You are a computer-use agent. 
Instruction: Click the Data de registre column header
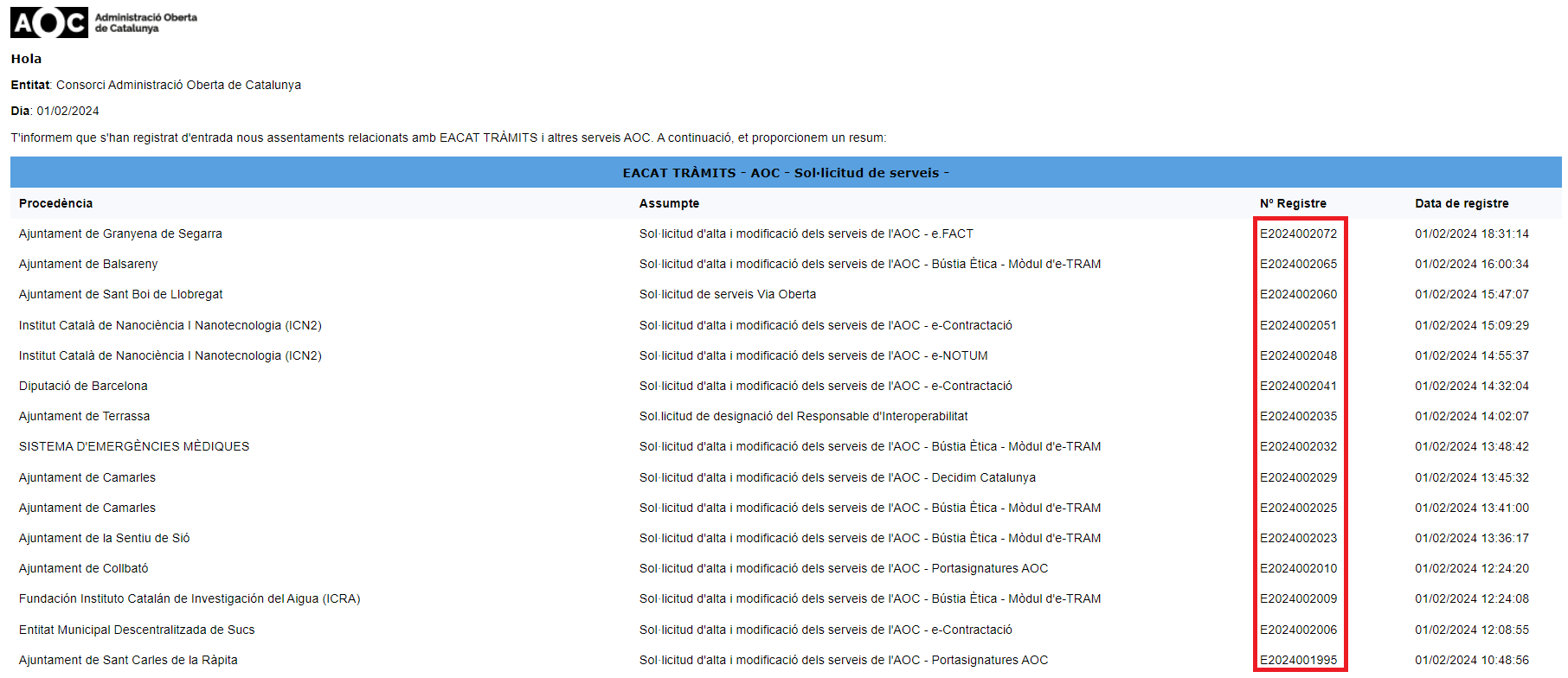point(1461,203)
